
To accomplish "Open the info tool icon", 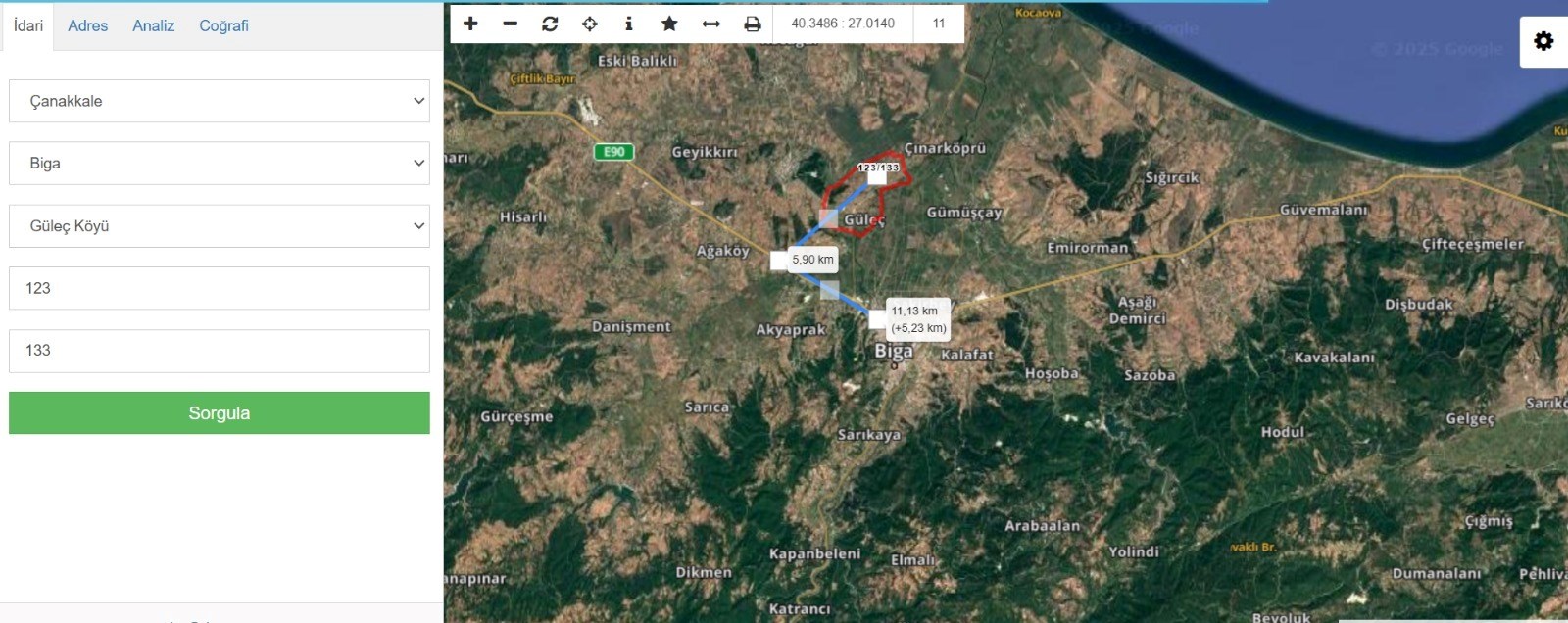I will 629,24.
